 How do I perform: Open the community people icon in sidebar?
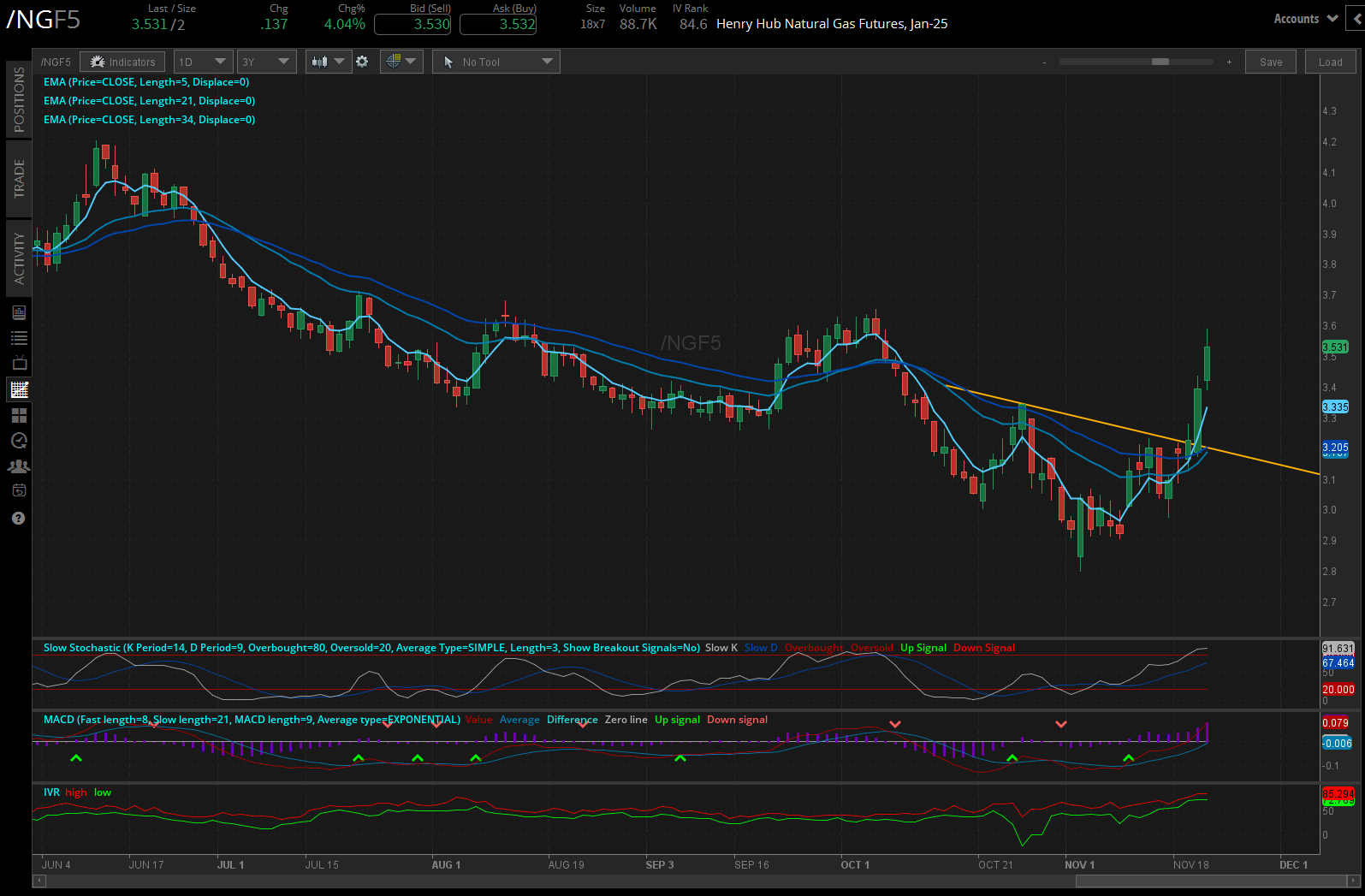coord(19,466)
